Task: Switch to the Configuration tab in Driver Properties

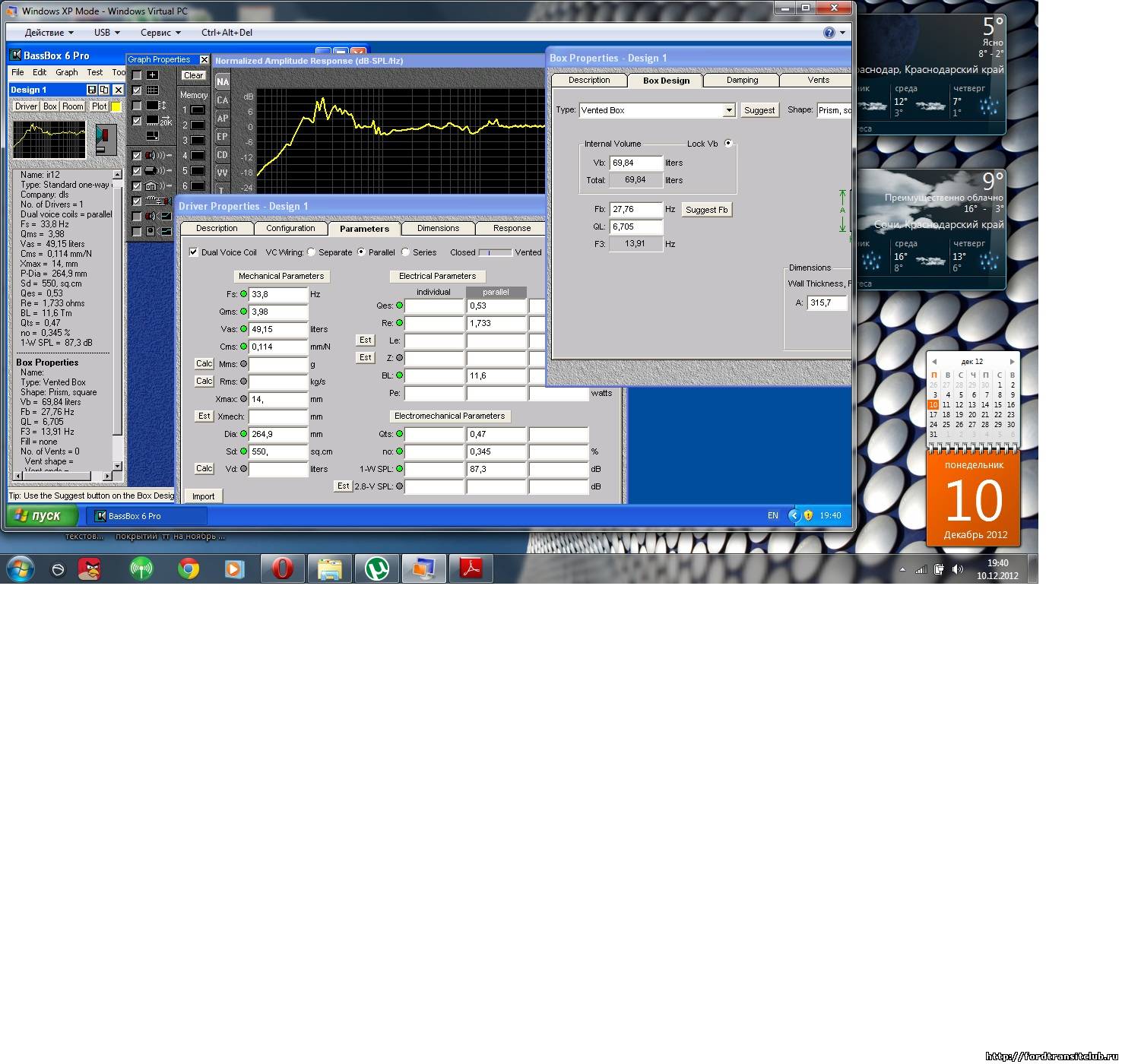Action: tap(290, 228)
